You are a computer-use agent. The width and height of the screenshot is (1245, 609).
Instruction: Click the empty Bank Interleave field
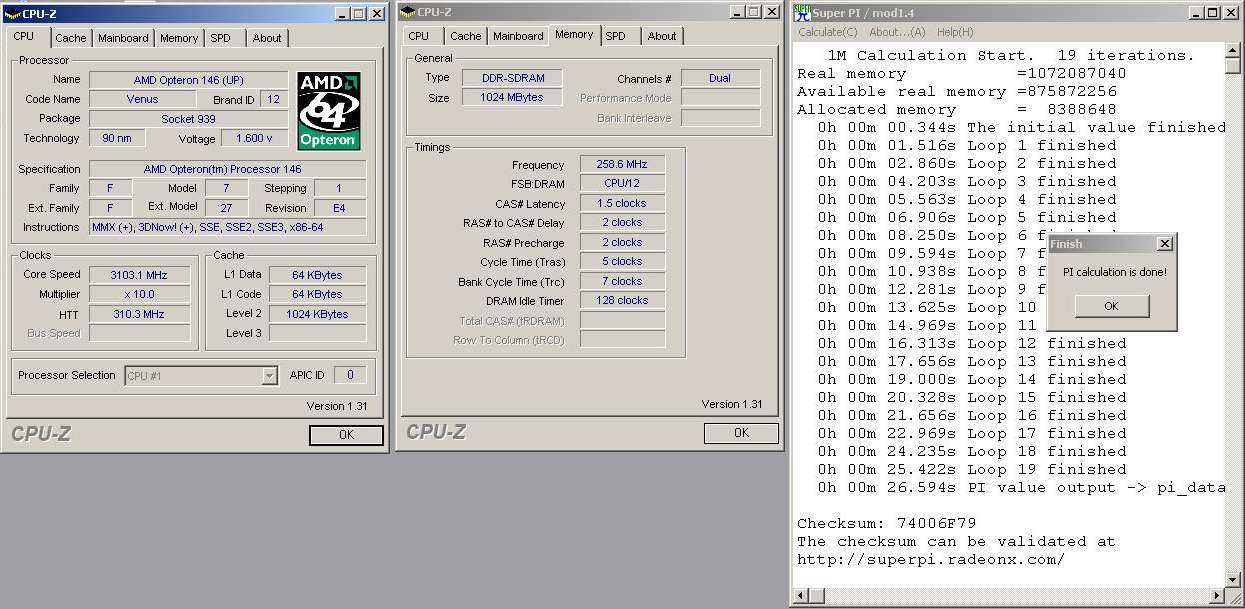click(720, 118)
